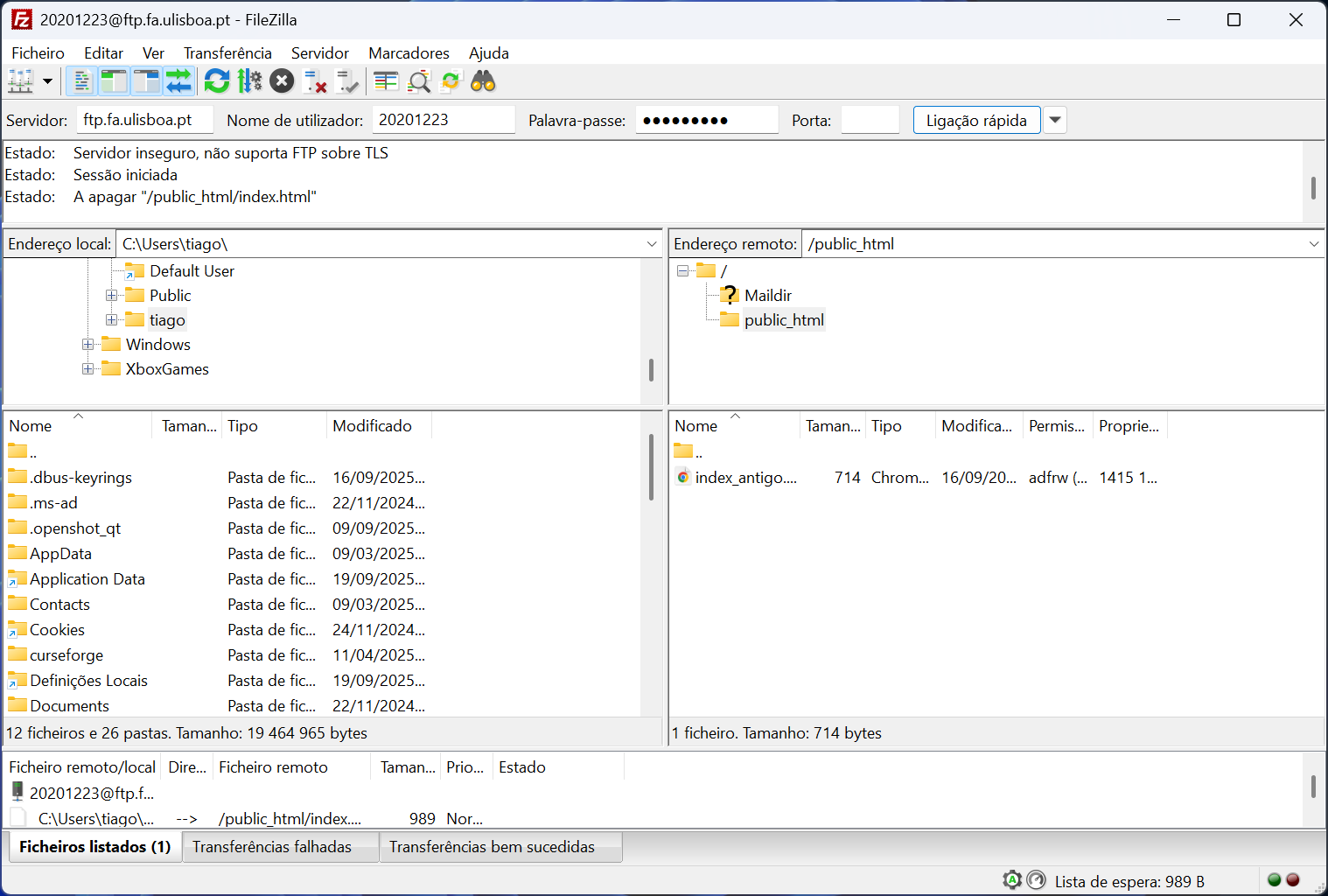Open the Site Manager icon
The width and height of the screenshot is (1328, 896).
20,81
